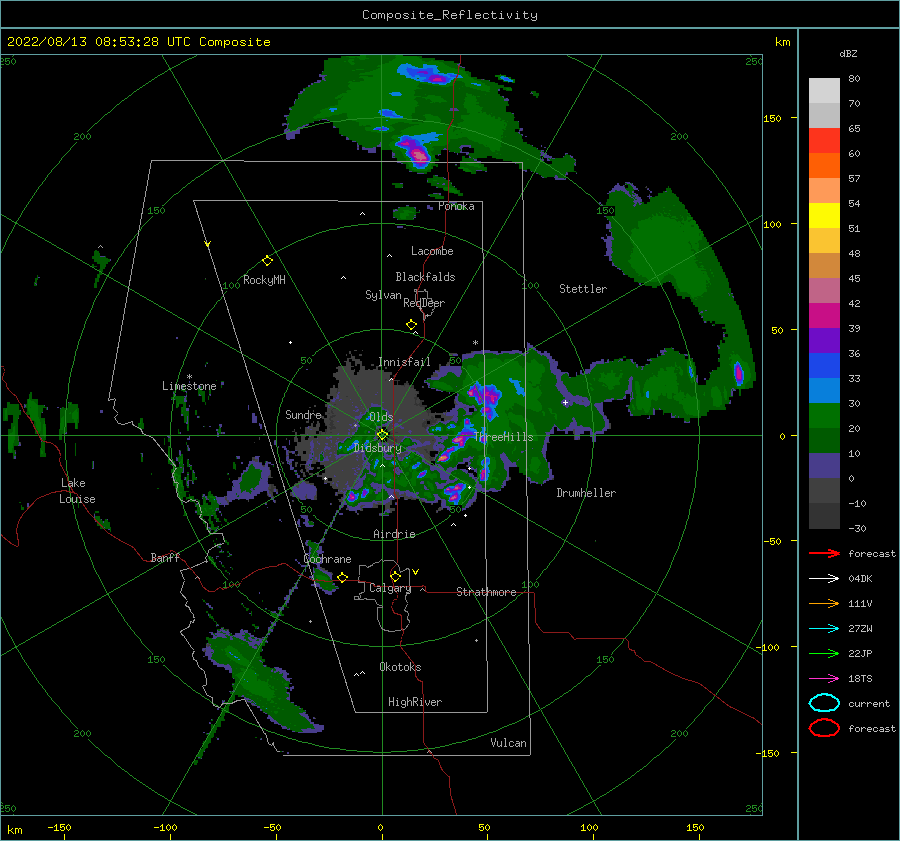Click the dBZ legend heading

click(x=848, y=53)
